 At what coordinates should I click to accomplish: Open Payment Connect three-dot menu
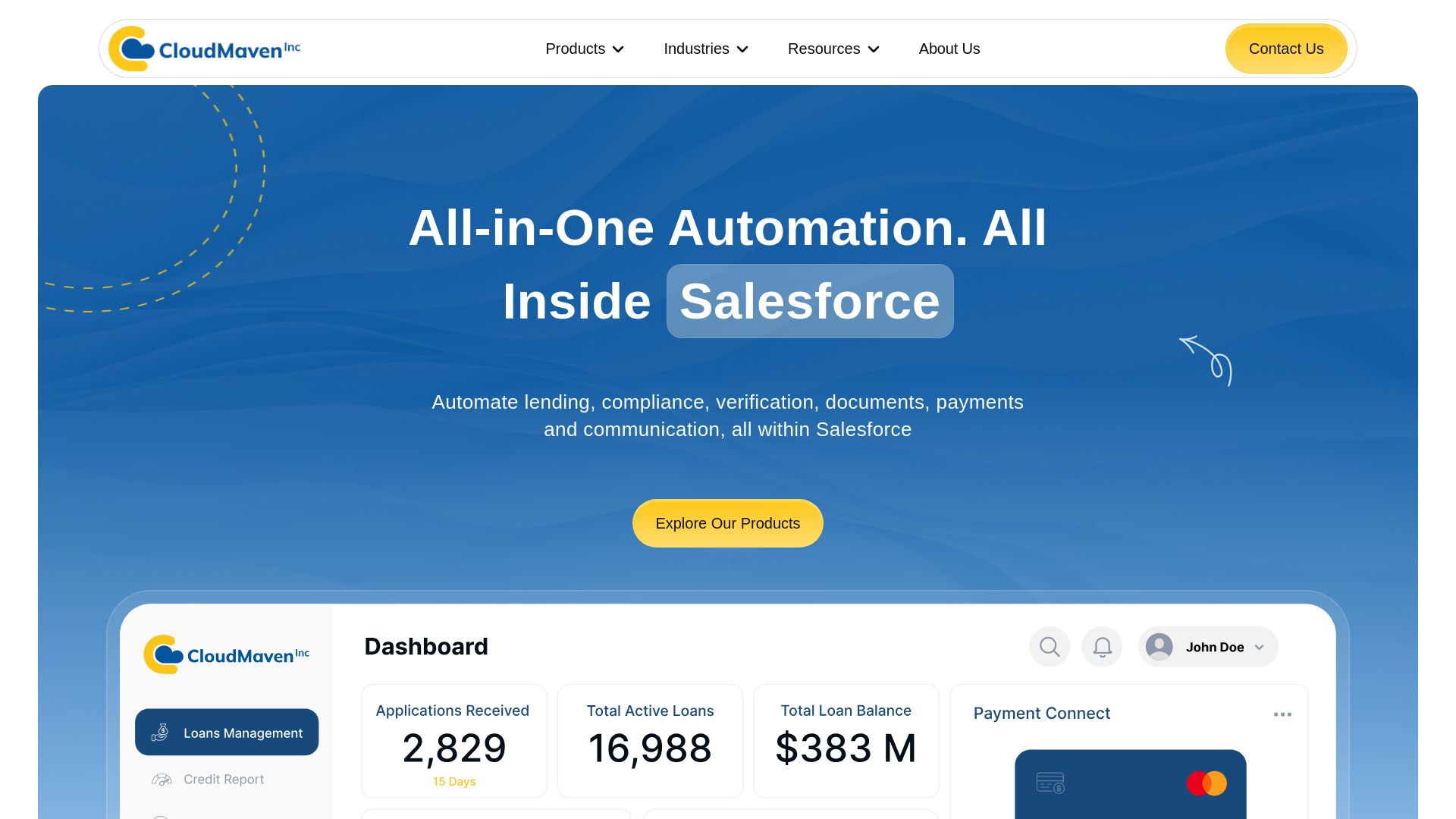pyautogui.click(x=1282, y=714)
